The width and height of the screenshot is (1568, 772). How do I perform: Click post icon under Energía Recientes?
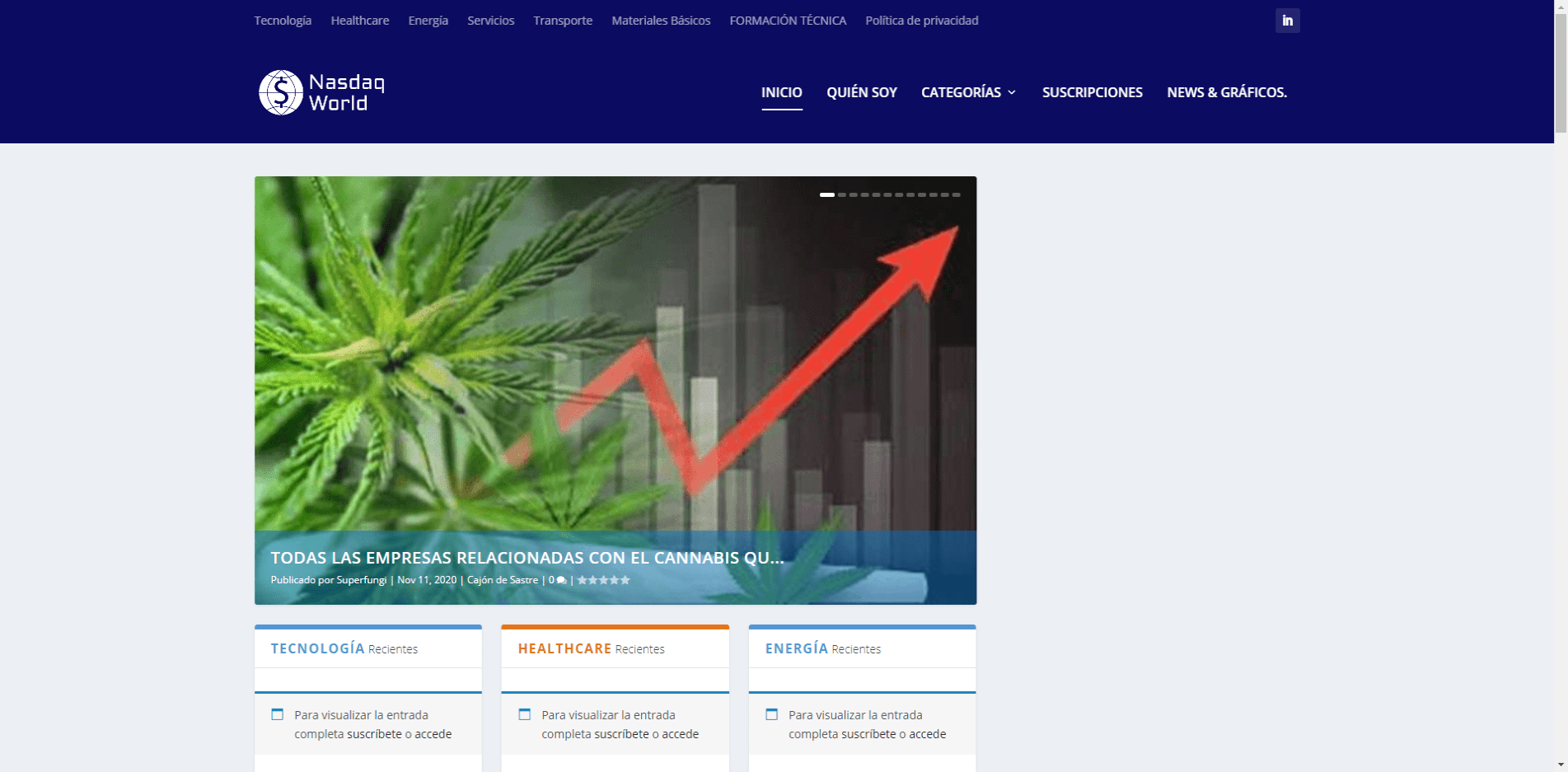[771, 714]
